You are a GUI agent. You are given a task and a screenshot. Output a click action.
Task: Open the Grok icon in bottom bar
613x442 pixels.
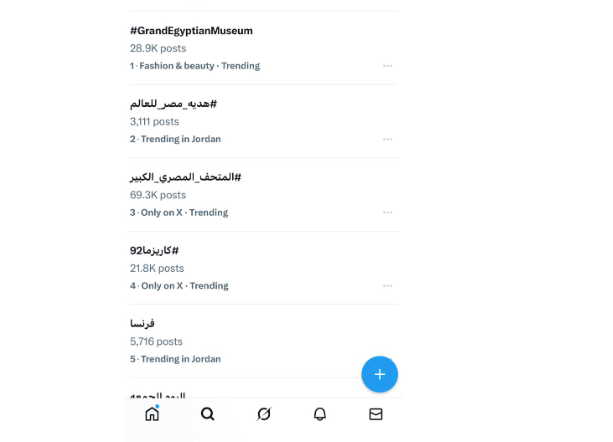point(264,413)
